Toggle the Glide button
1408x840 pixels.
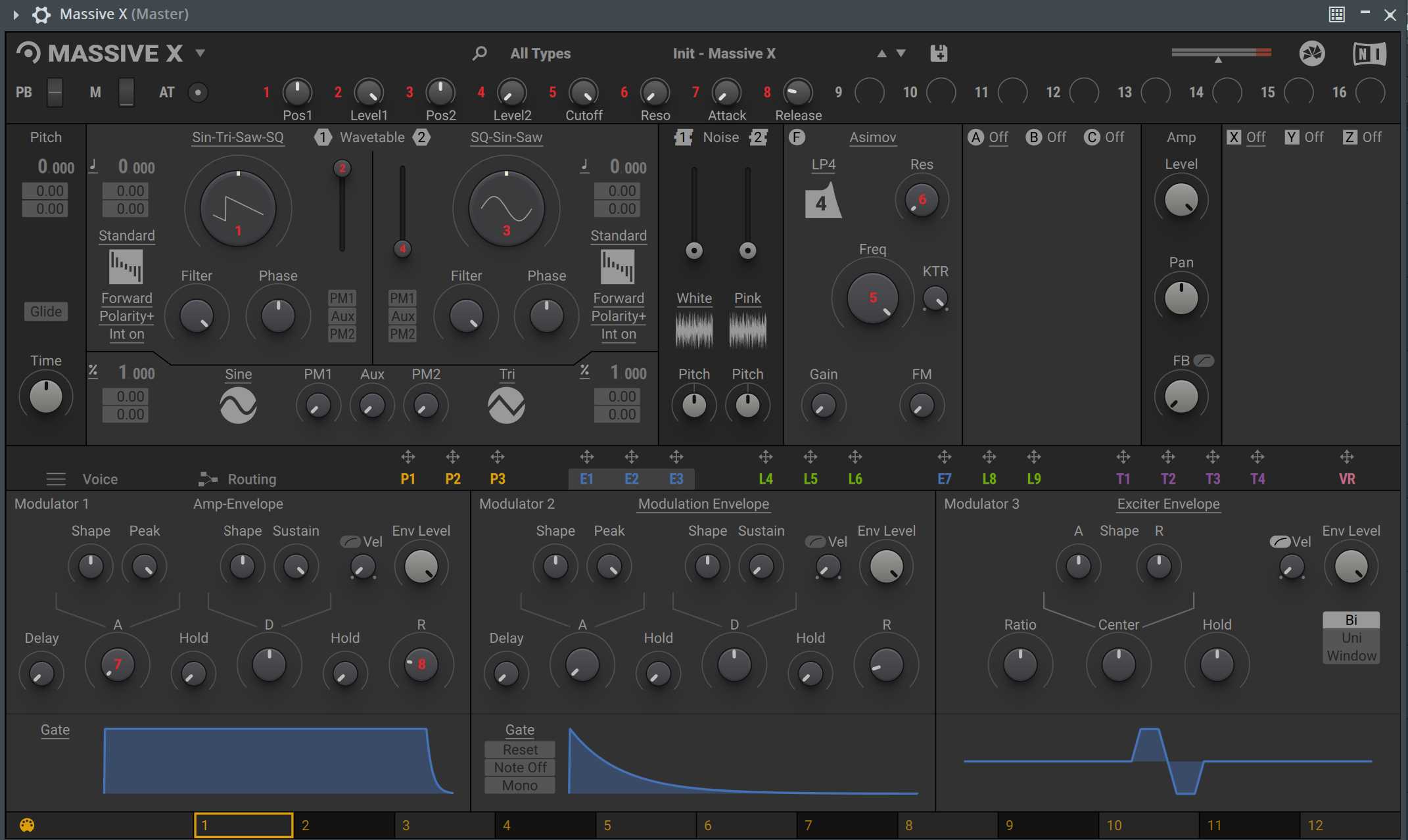[46, 312]
